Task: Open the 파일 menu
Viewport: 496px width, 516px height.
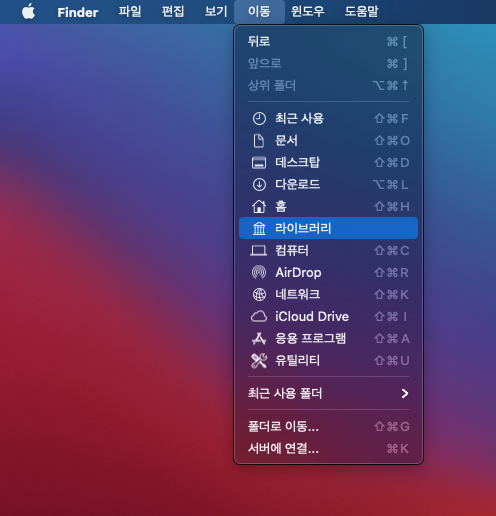Action: [x=130, y=12]
